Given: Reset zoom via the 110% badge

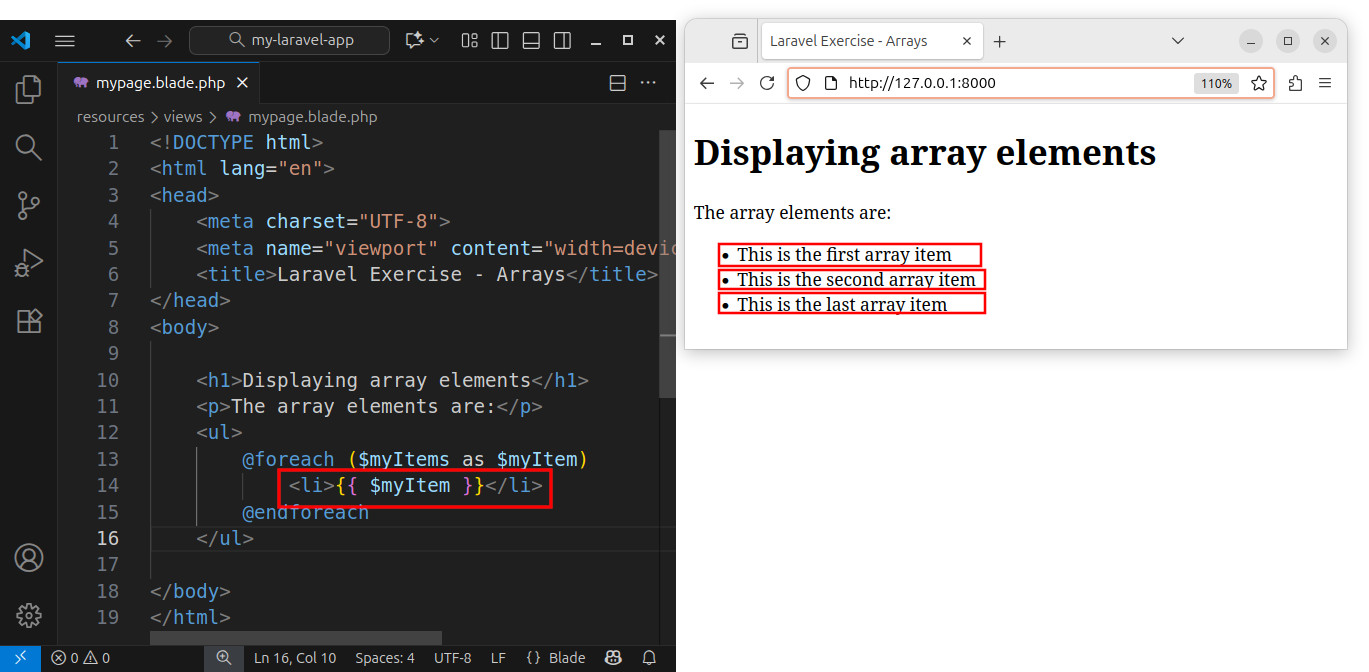Looking at the screenshot, I should 1216,83.
